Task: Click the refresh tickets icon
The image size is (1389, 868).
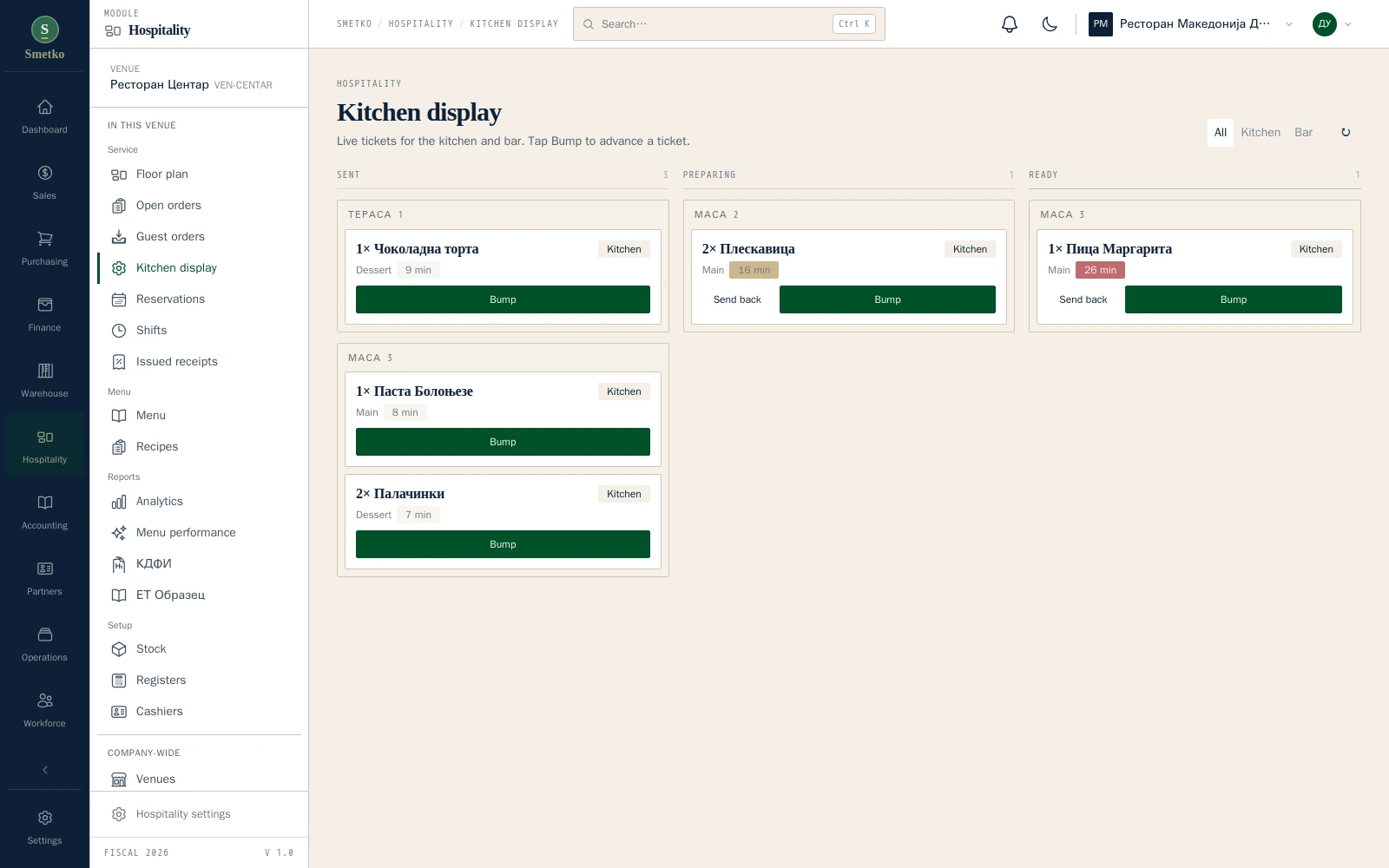Action: 1346,133
